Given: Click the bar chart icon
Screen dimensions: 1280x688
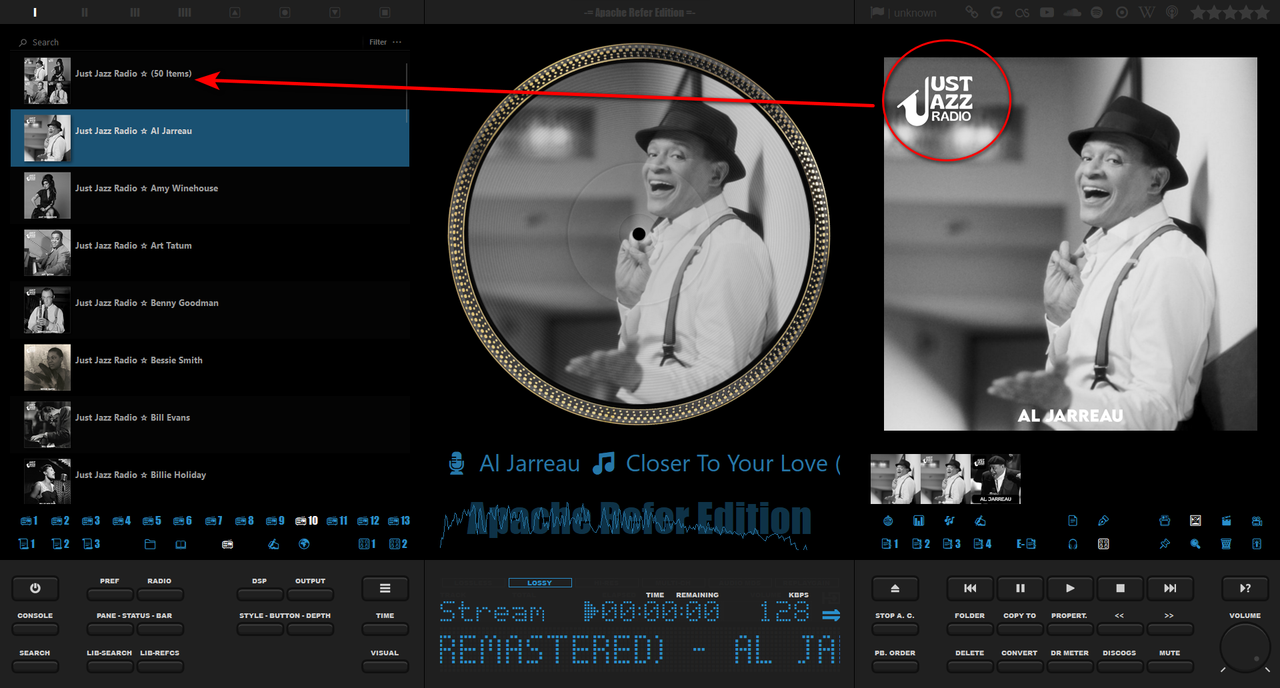Looking at the screenshot, I should [918, 521].
